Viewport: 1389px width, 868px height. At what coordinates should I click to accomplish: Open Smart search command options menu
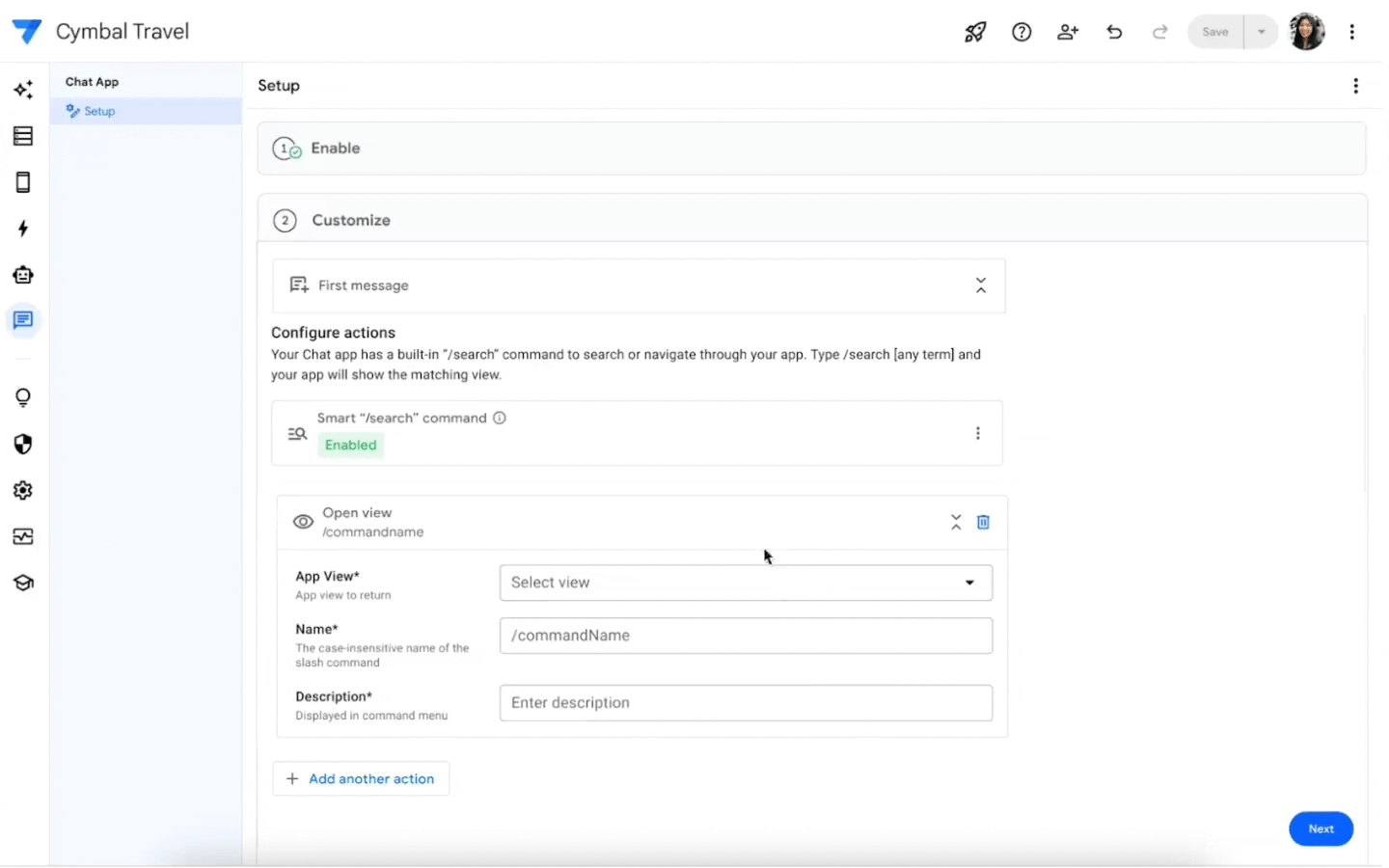point(977,433)
